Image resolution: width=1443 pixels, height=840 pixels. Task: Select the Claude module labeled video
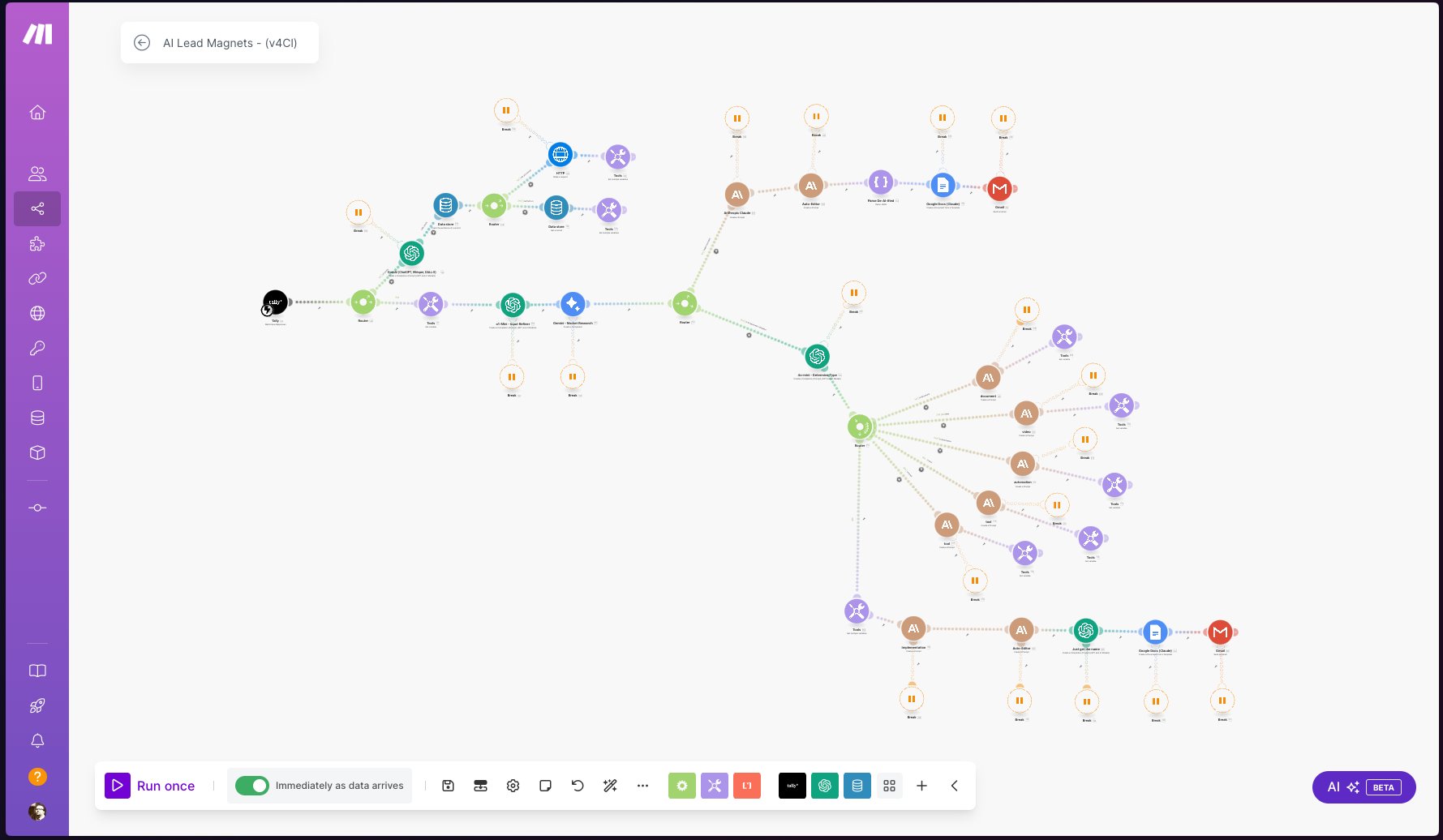point(1027,414)
